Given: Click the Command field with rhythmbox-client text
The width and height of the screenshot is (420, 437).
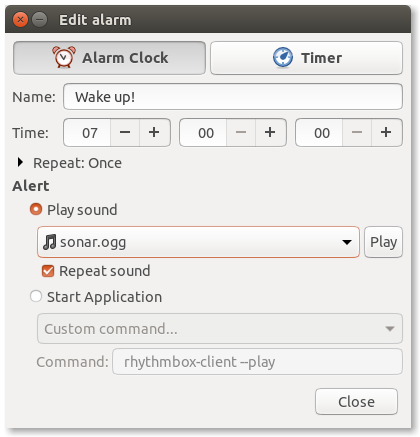Looking at the screenshot, I should [257, 362].
